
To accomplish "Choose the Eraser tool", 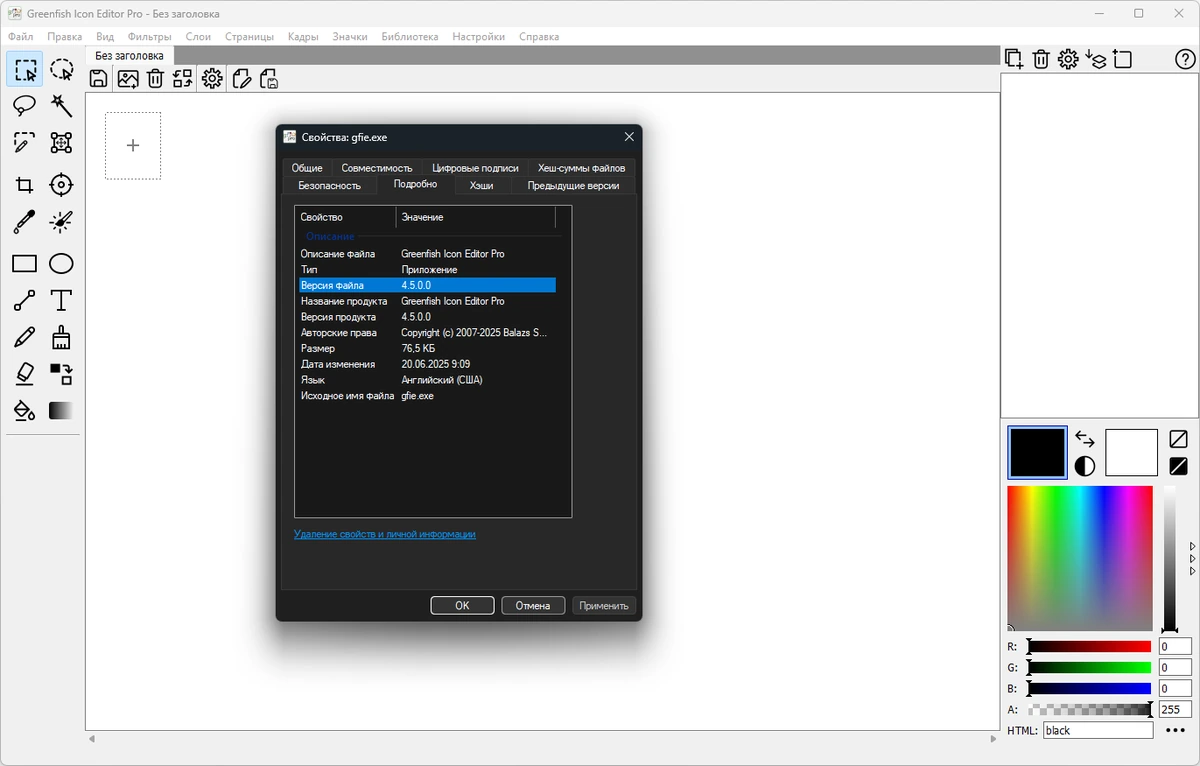I will point(25,374).
